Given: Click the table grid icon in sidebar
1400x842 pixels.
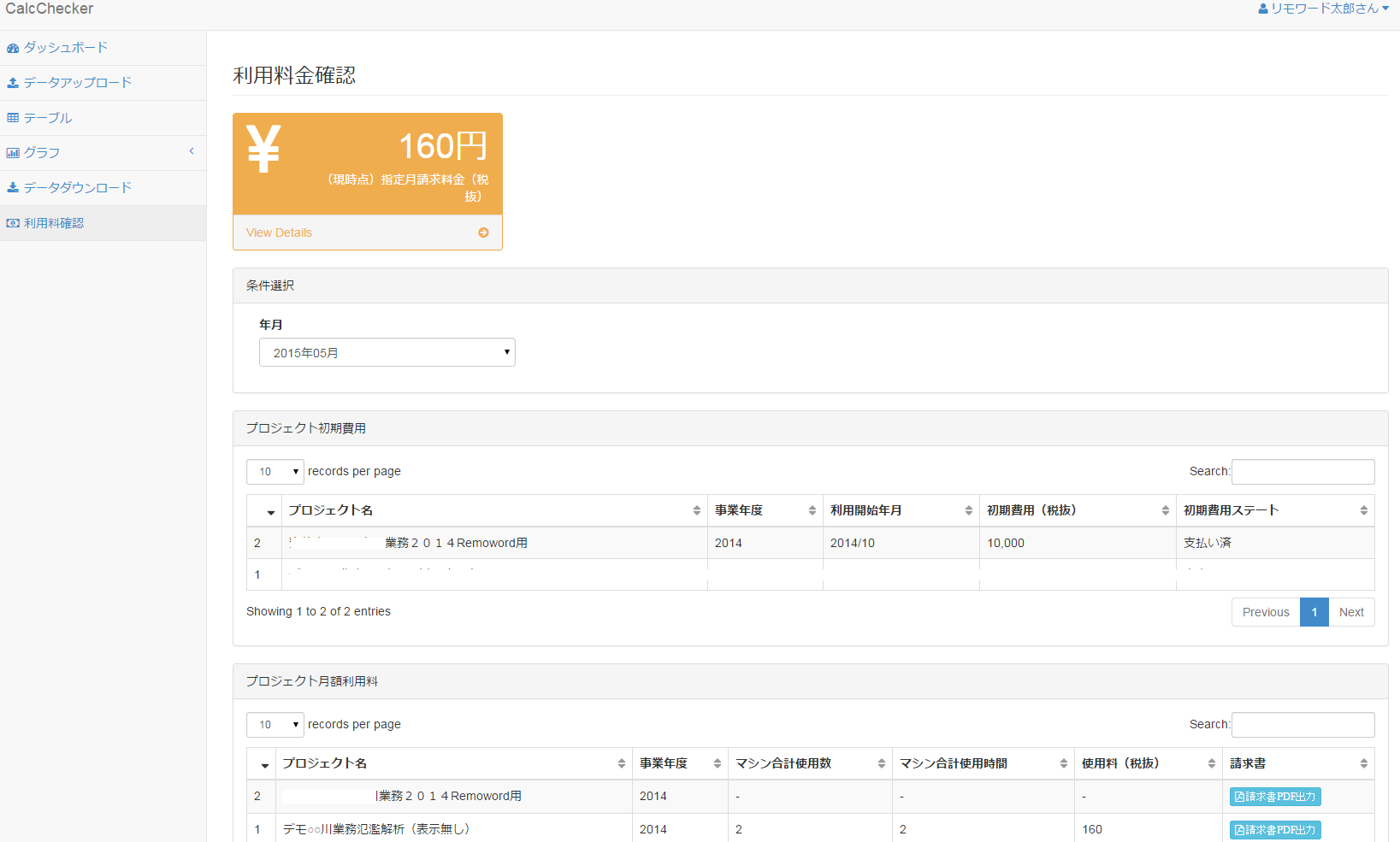Looking at the screenshot, I should (x=13, y=118).
